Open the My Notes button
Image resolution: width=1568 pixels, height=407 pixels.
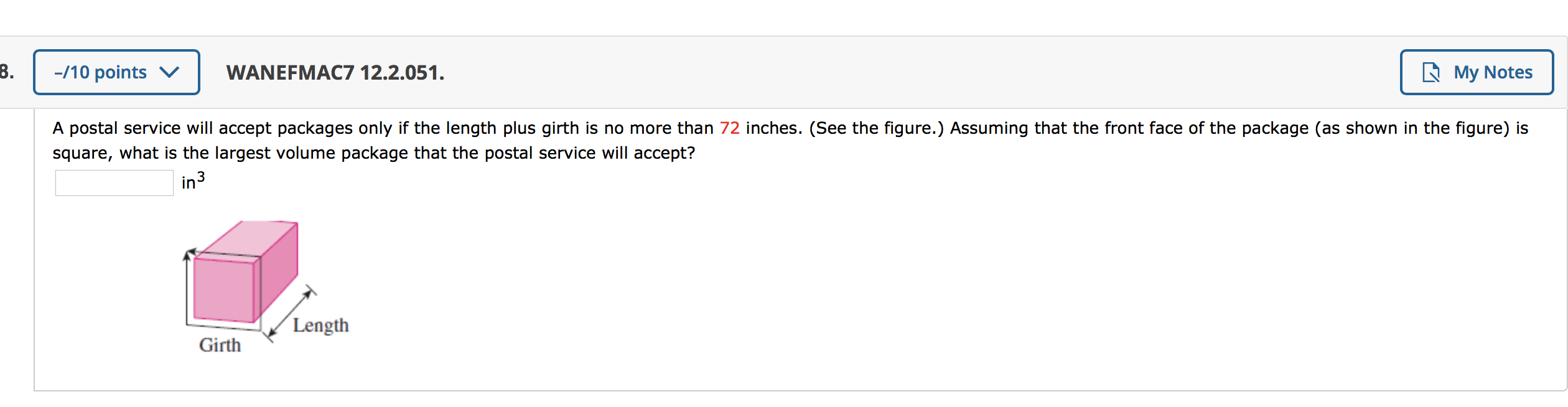click(x=1476, y=72)
